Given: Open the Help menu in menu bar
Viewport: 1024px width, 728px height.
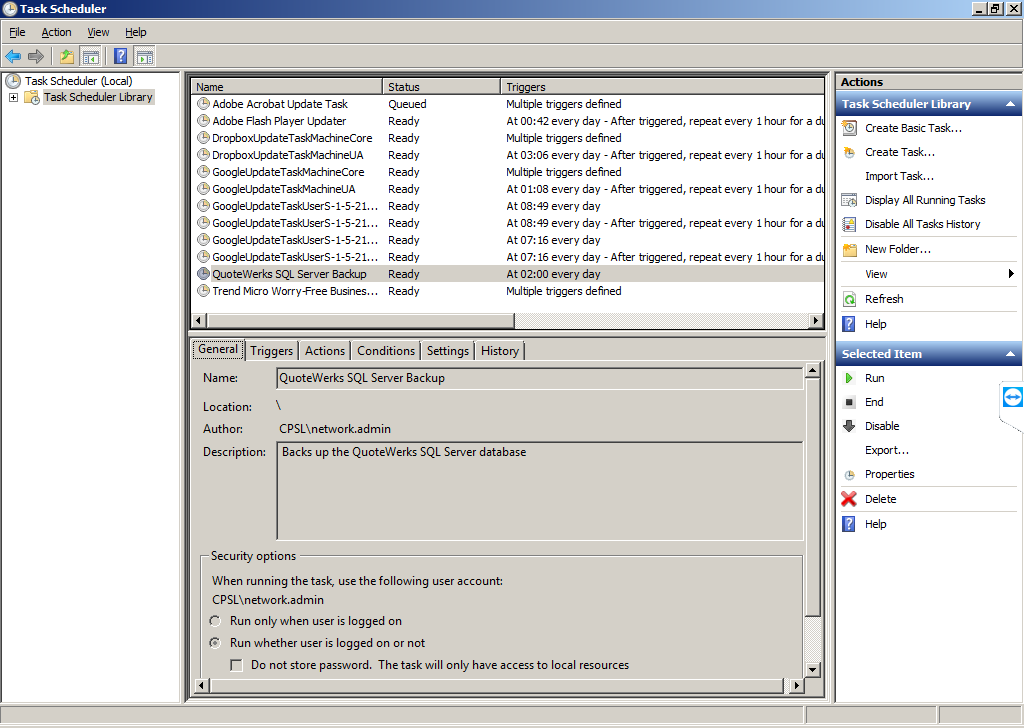Looking at the screenshot, I should (136, 32).
